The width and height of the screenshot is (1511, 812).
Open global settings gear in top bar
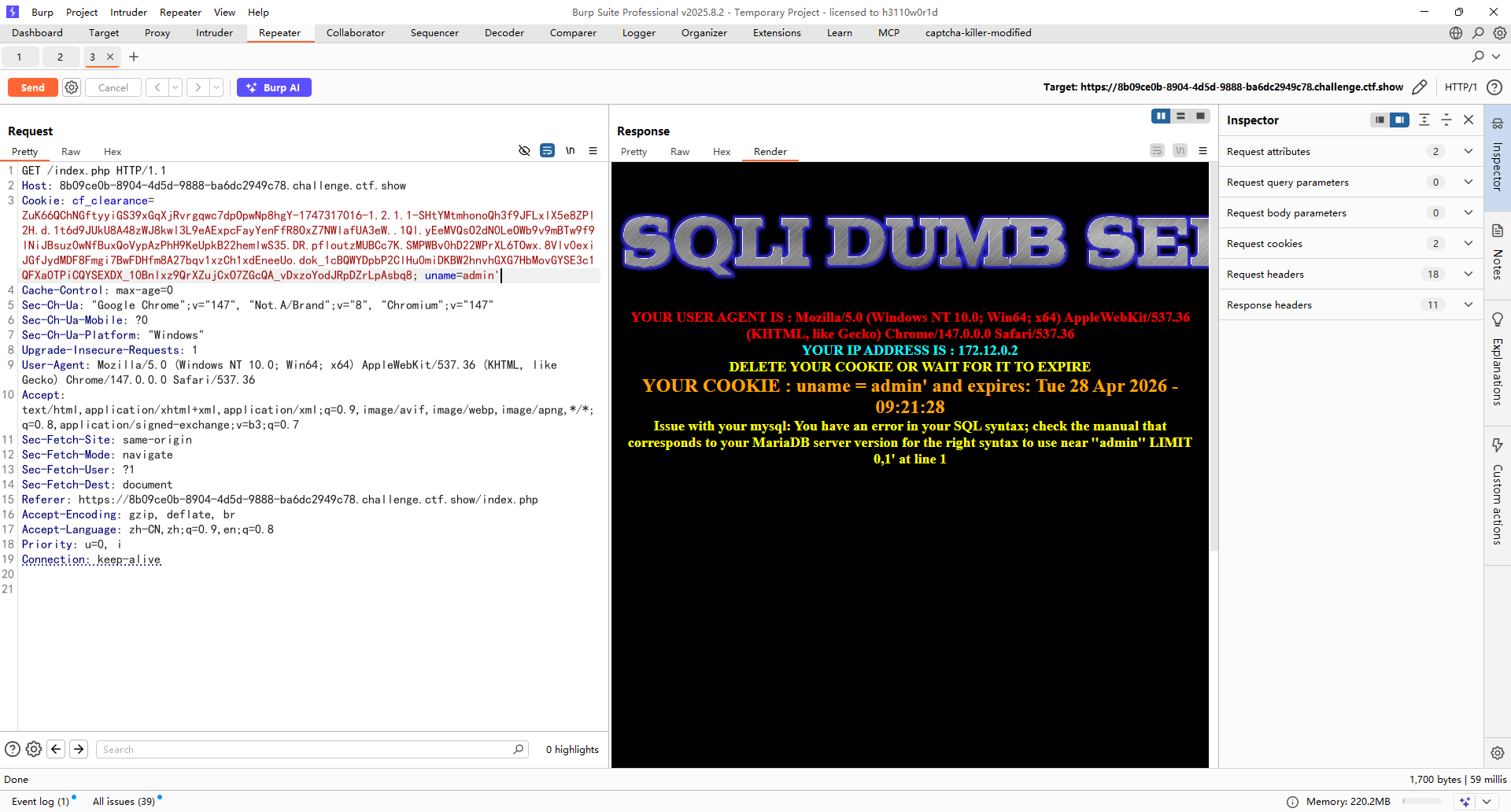[x=1500, y=33]
